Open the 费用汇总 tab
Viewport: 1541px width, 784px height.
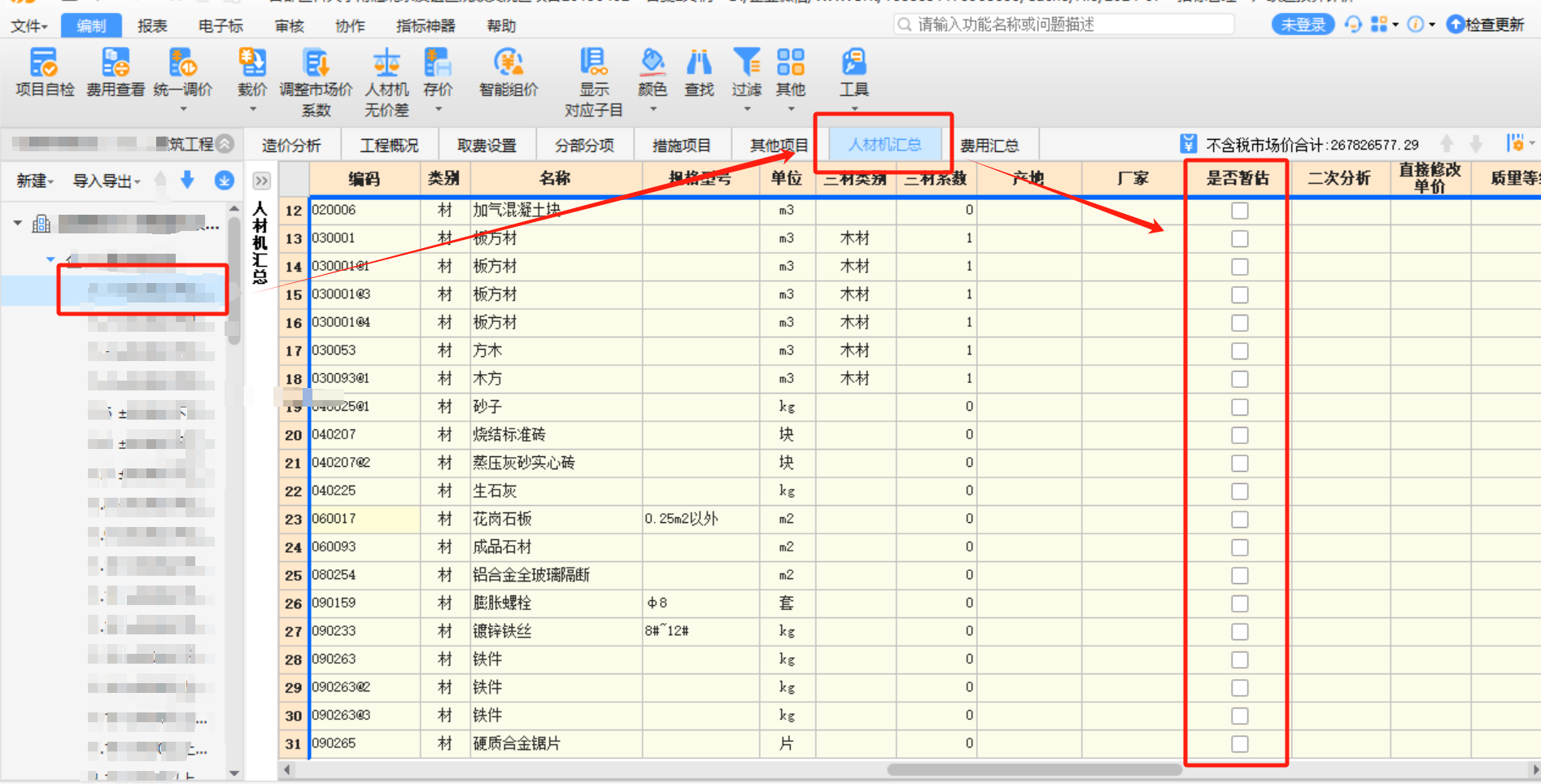[989, 145]
